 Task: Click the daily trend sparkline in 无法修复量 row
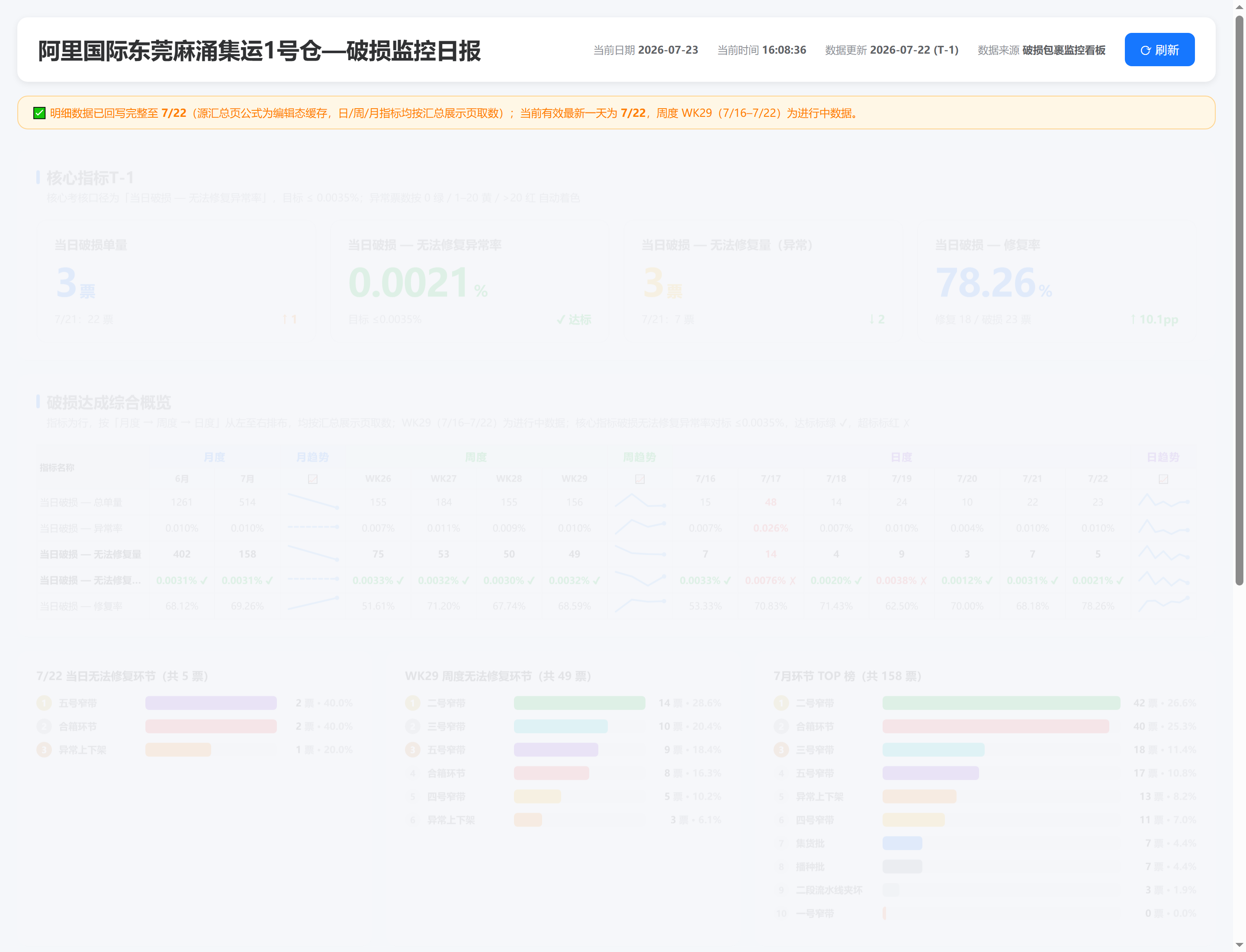pos(1163,553)
